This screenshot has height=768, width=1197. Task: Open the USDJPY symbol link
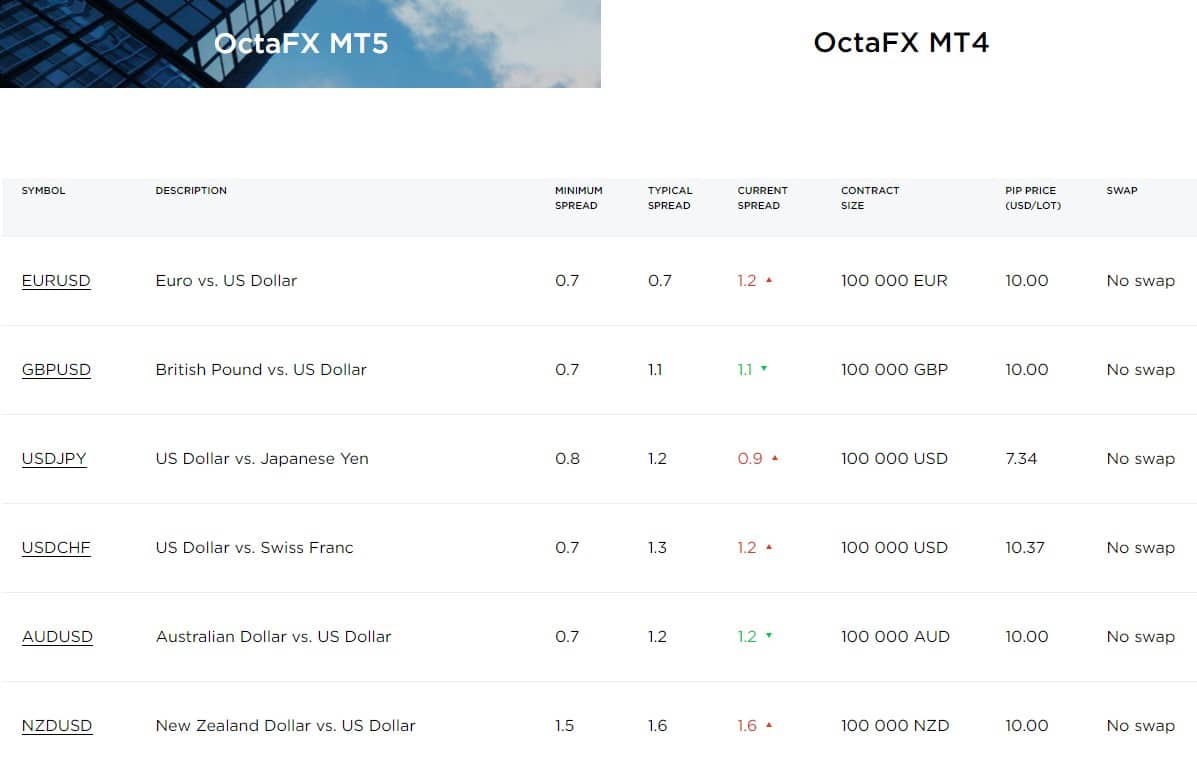click(x=54, y=459)
